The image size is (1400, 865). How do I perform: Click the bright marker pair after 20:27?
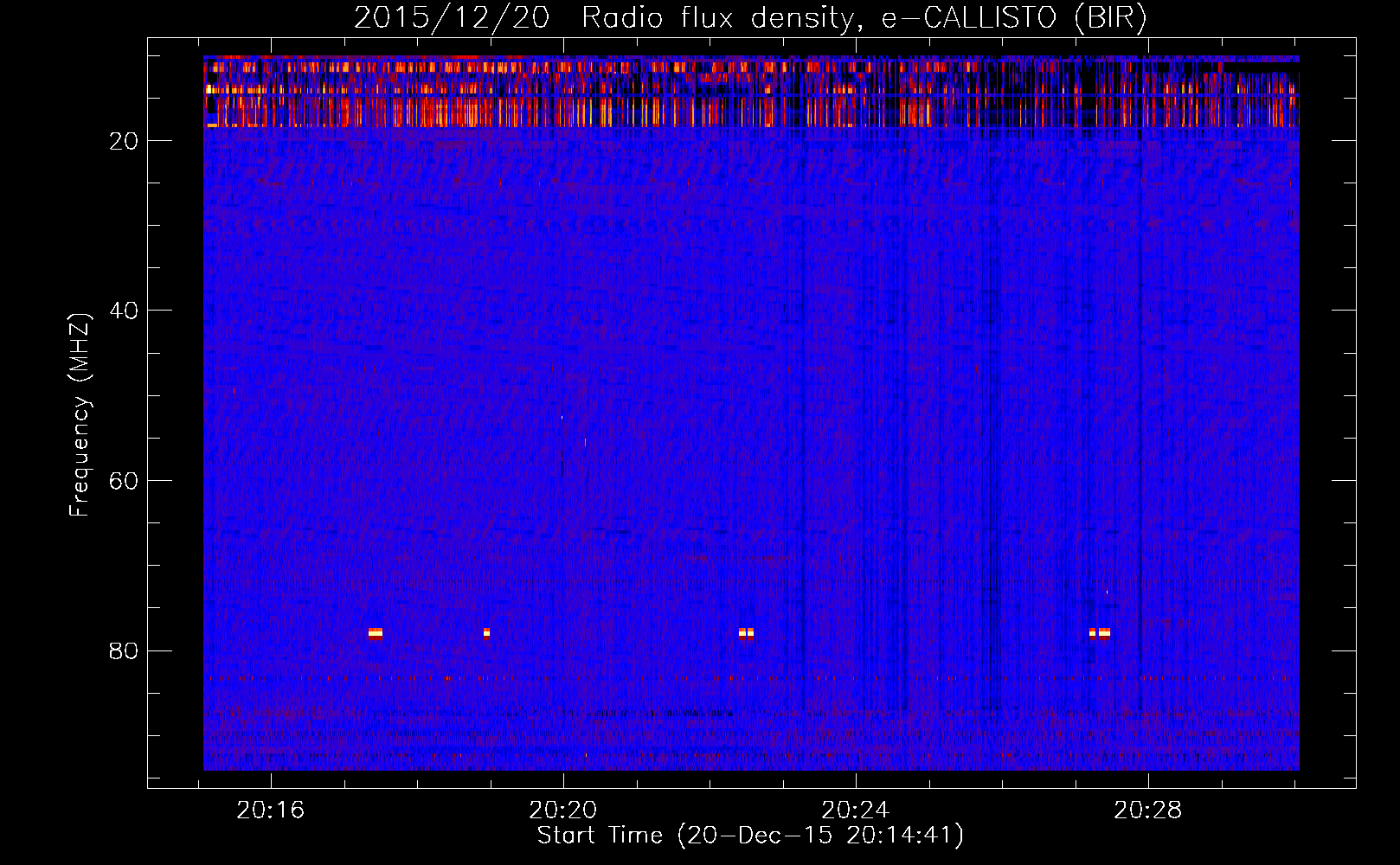(1100, 633)
